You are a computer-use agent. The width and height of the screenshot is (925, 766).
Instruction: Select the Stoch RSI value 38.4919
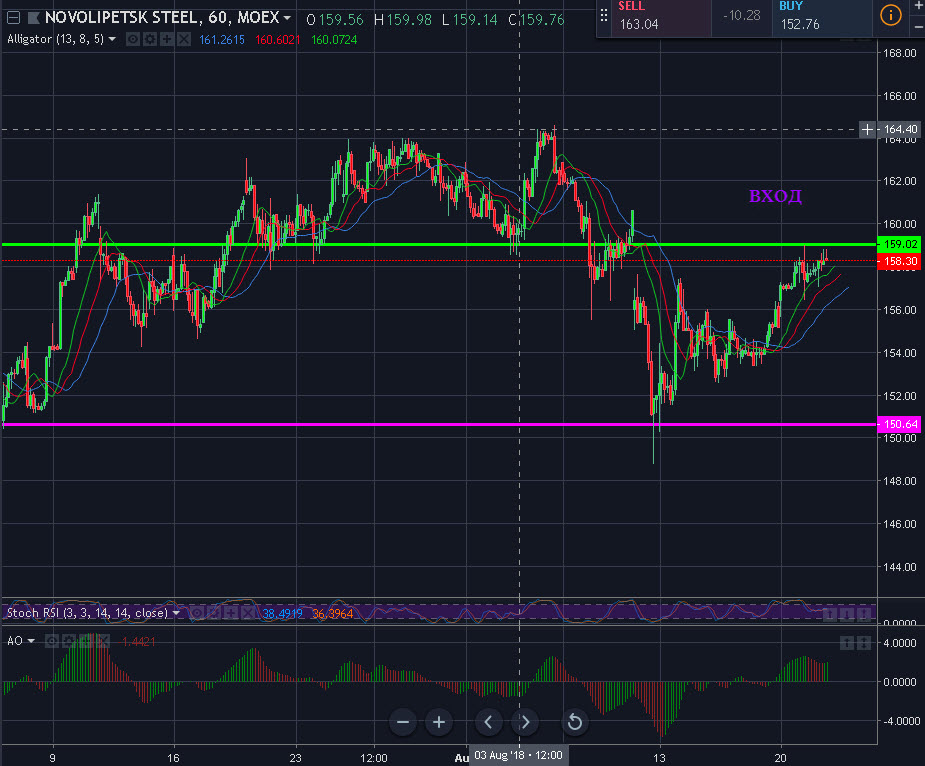pyautogui.click(x=283, y=614)
